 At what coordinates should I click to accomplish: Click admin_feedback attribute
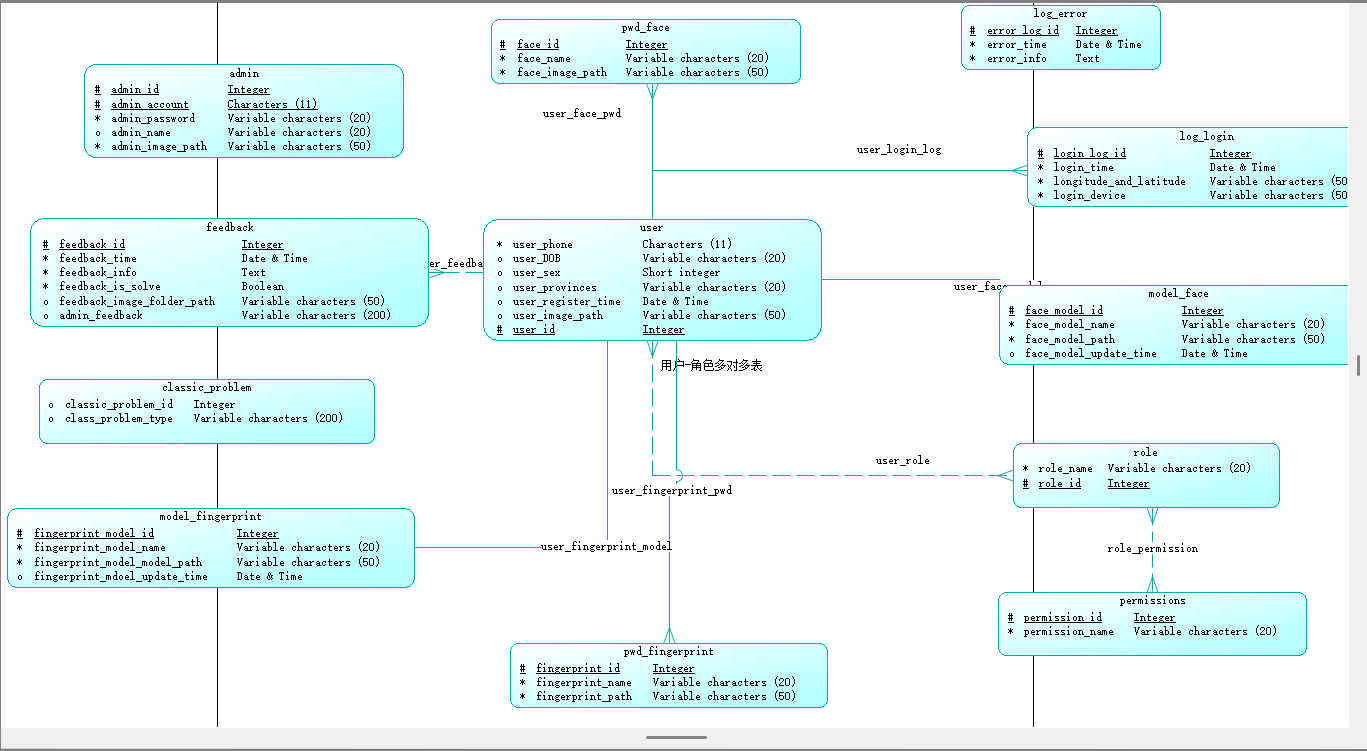click(101, 315)
